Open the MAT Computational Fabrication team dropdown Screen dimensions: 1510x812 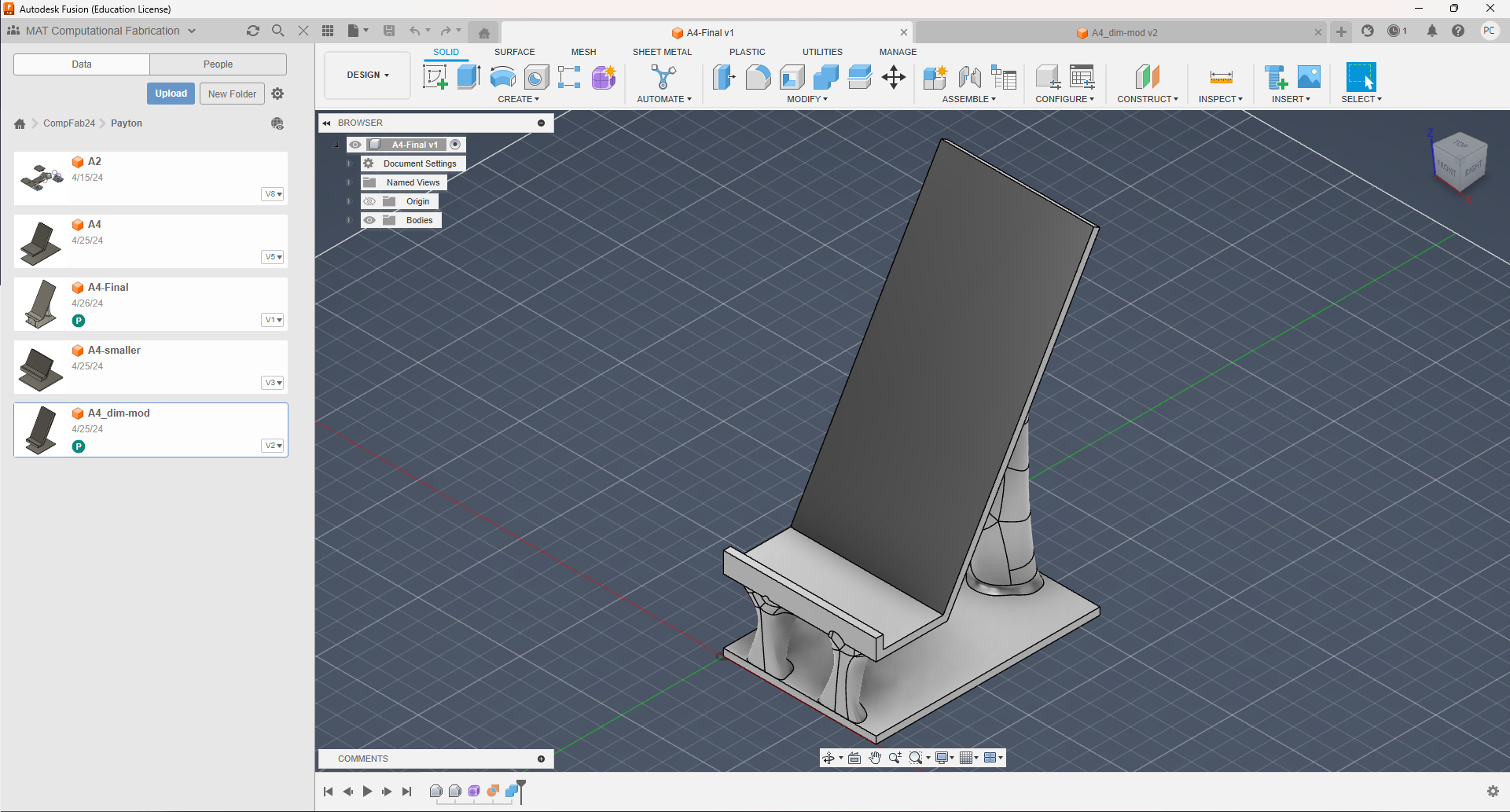(x=102, y=31)
